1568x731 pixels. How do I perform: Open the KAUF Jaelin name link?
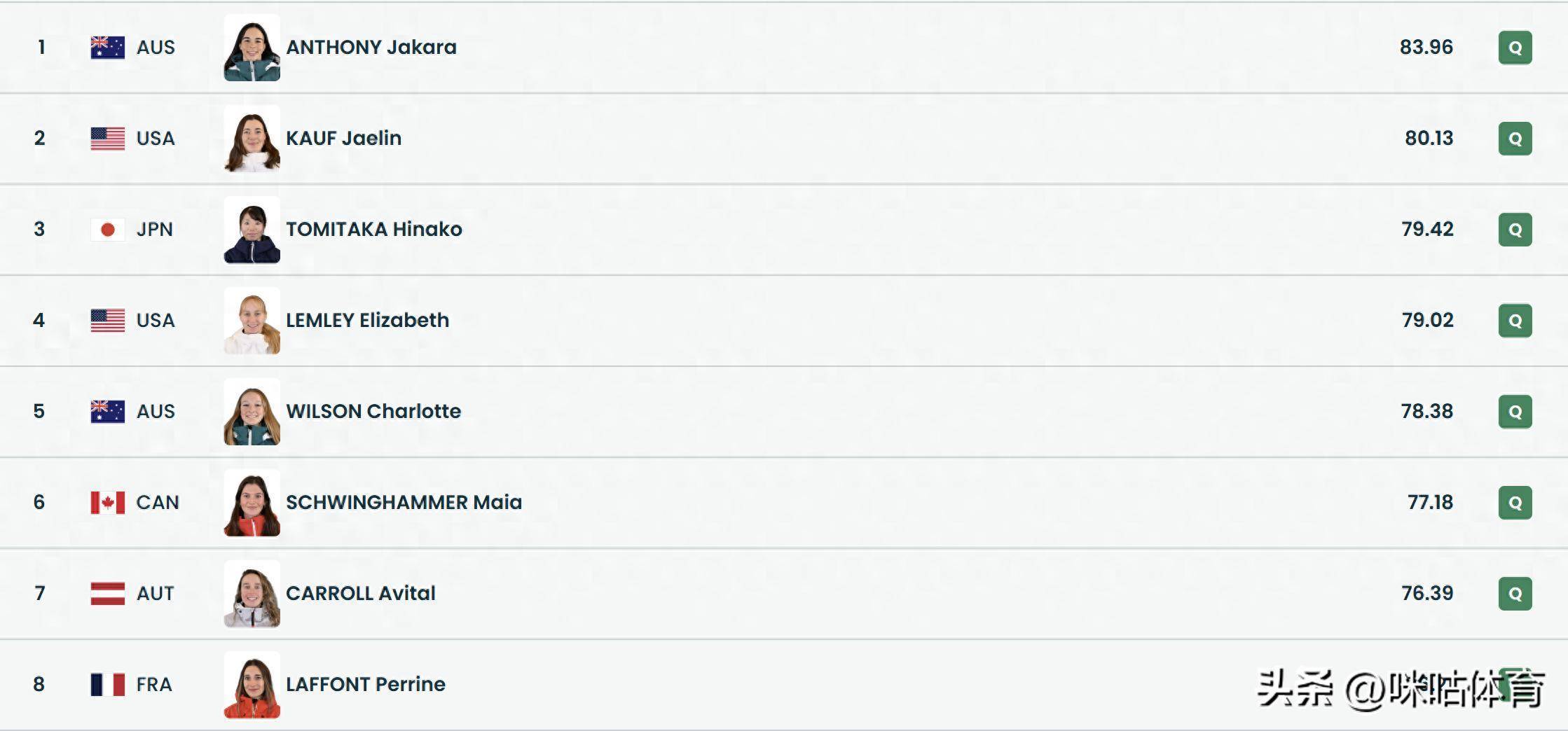343,139
